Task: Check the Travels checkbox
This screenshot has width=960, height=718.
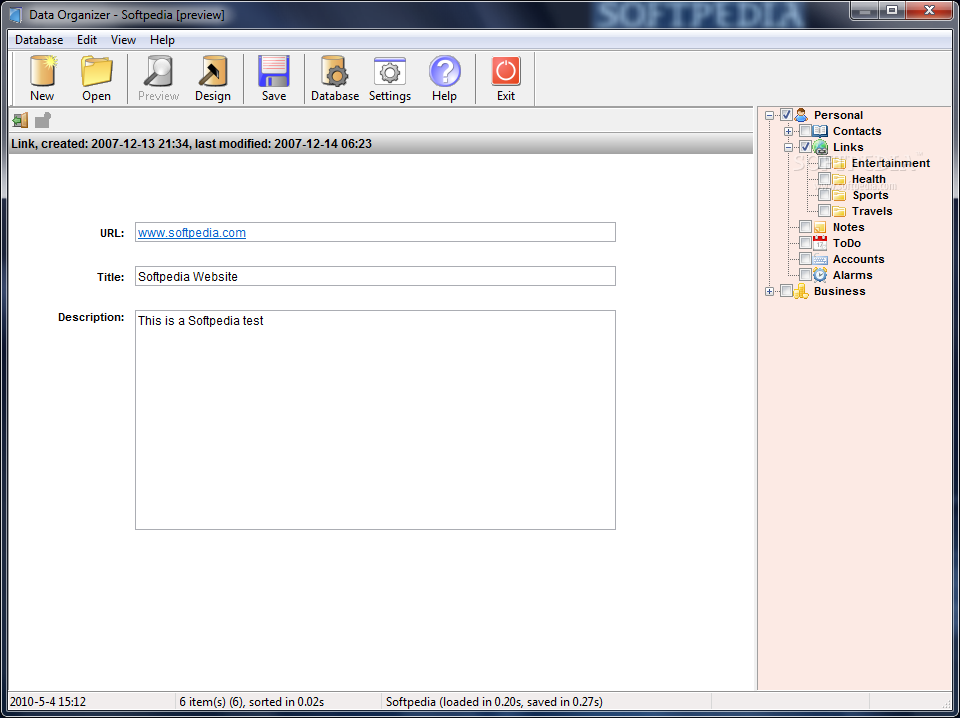Action: (x=825, y=211)
